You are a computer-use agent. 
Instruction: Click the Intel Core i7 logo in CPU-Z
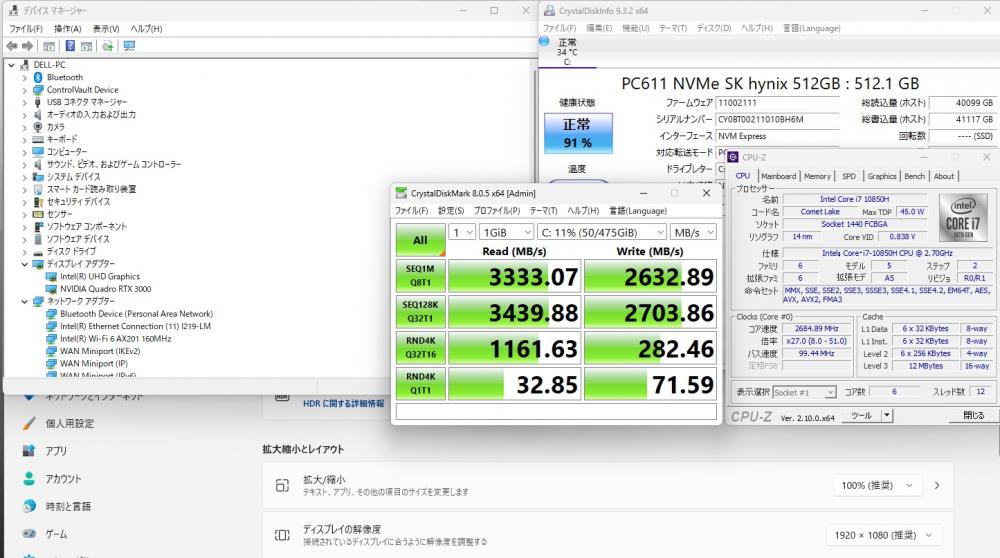[963, 217]
